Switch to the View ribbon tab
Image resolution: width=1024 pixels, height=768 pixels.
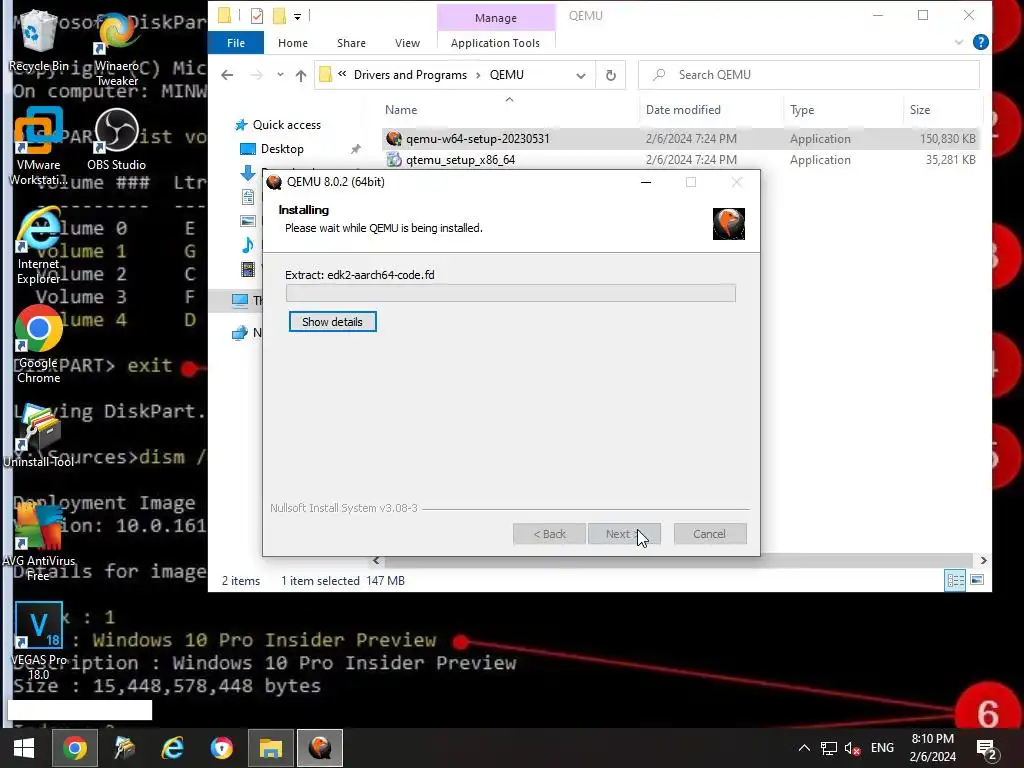tap(408, 43)
